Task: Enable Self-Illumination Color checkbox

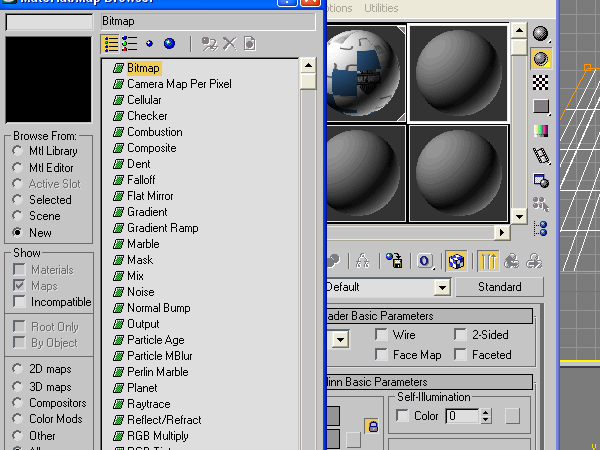Action: 402,416
